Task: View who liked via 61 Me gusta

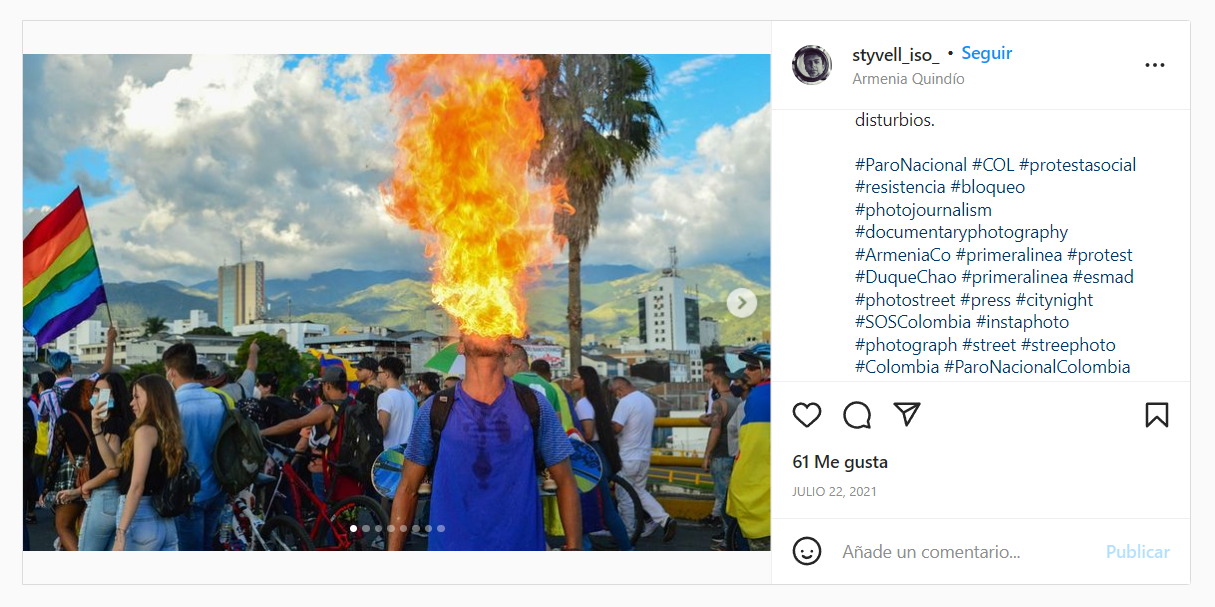Action: (840, 462)
